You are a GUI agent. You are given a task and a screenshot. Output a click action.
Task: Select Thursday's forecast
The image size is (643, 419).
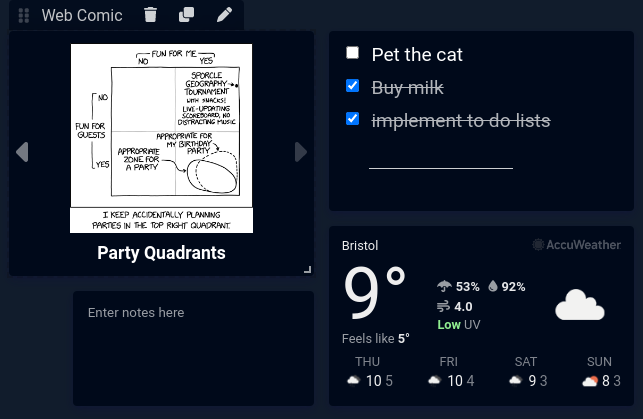point(367,373)
